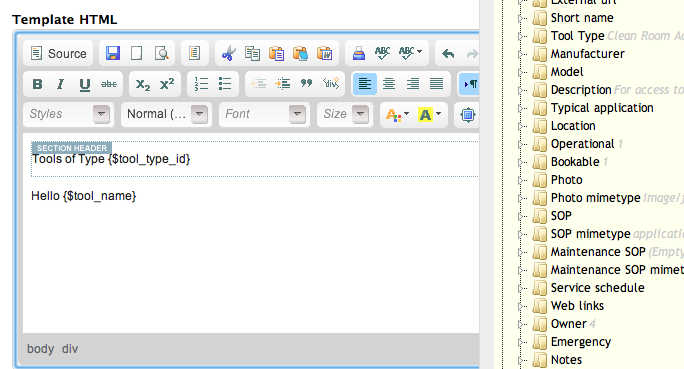684x369 pixels.
Task: Select the Photo mimetype tree item
Action: pos(595,198)
